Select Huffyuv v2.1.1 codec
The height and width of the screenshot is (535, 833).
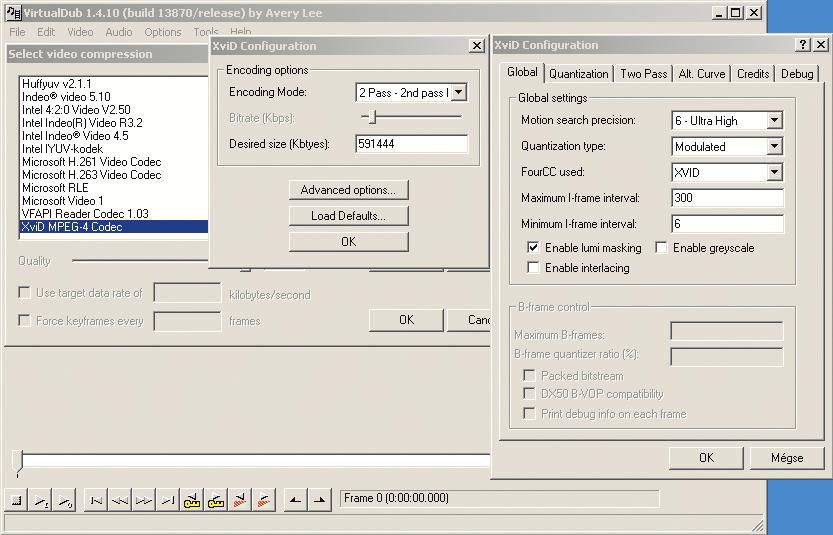tap(114, 84)
